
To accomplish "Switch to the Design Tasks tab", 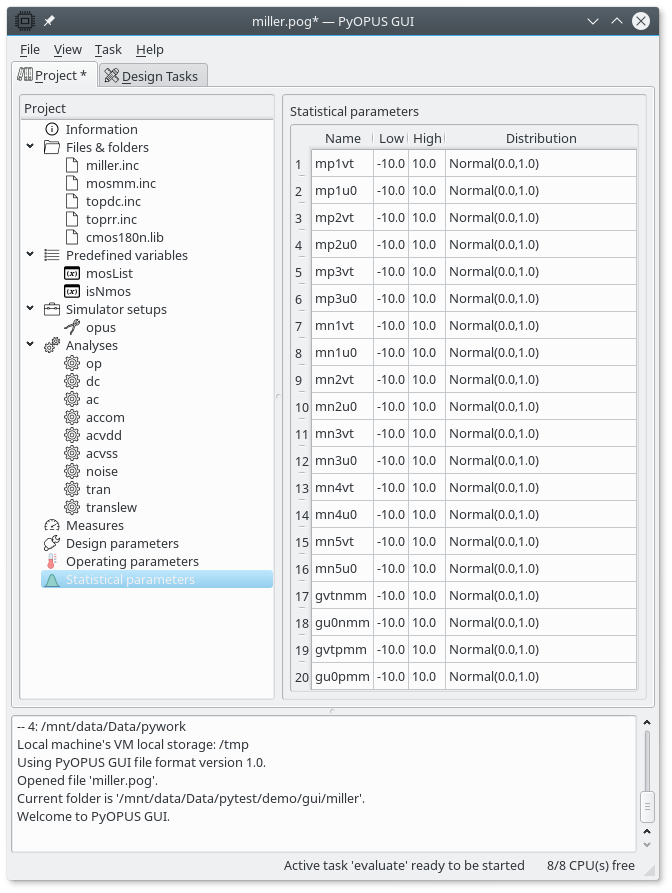I will click(152, 76).
